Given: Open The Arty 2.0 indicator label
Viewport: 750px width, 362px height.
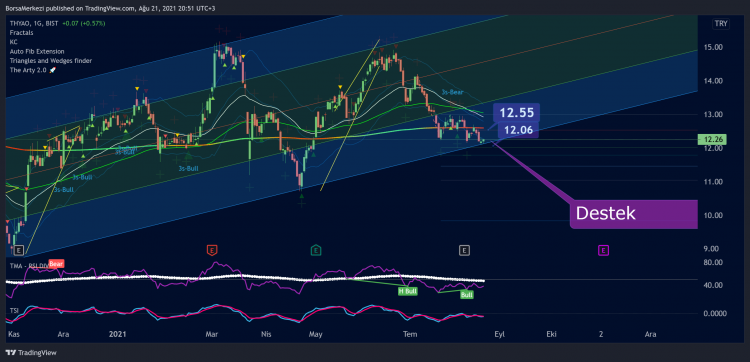Looking at the screenshot, I should (x=33, y=70).
